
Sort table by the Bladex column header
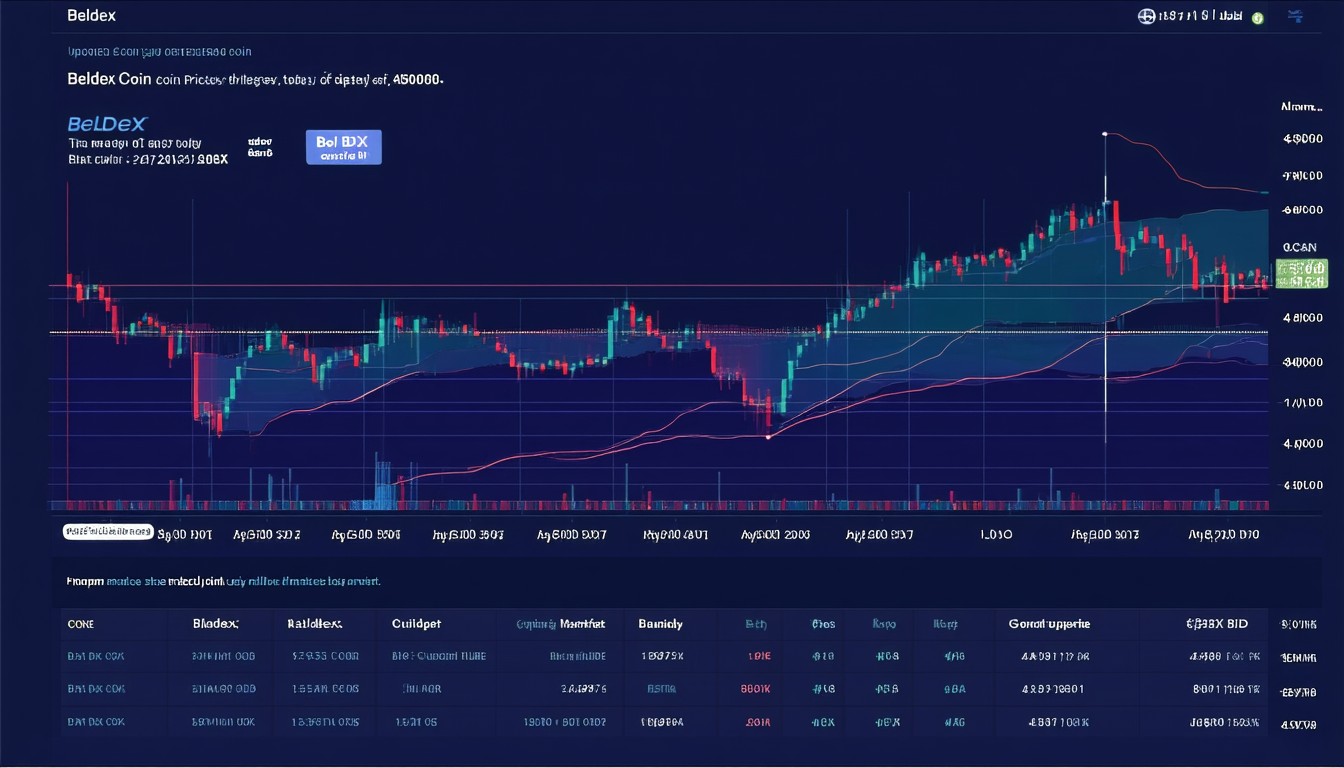tap(215, 624)
